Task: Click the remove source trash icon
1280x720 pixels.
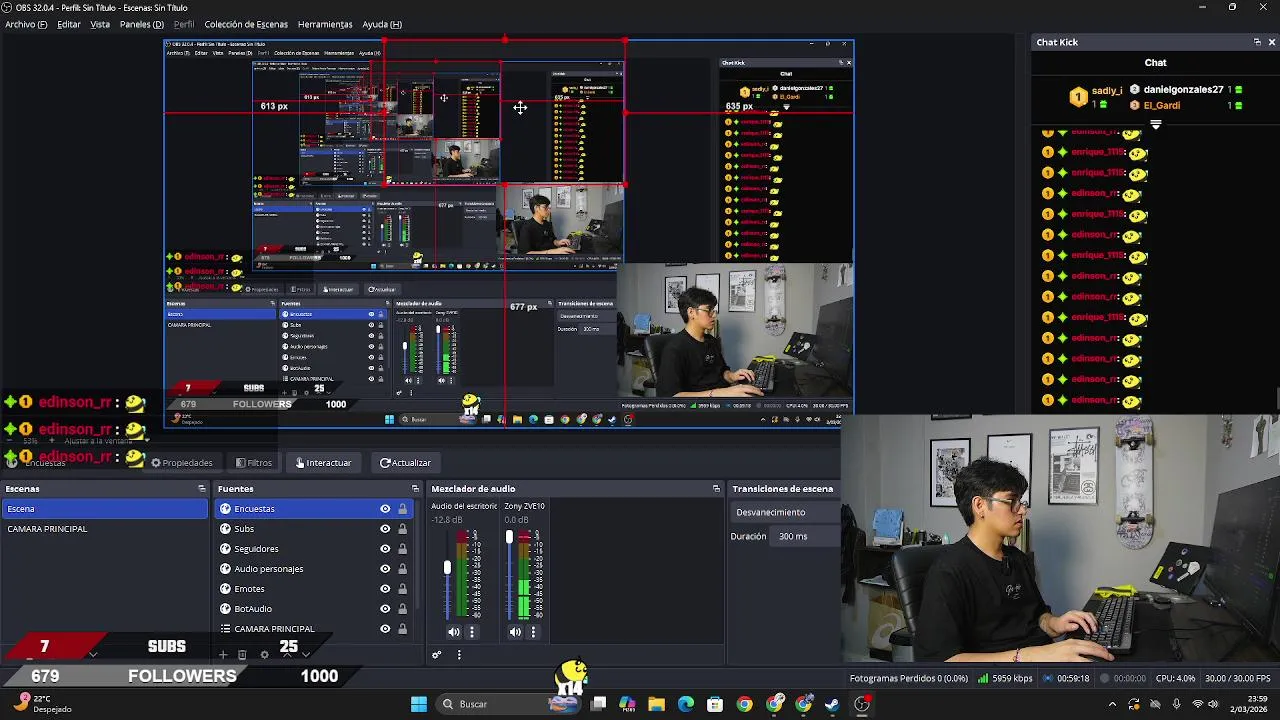Action: (x=242, y=655)
